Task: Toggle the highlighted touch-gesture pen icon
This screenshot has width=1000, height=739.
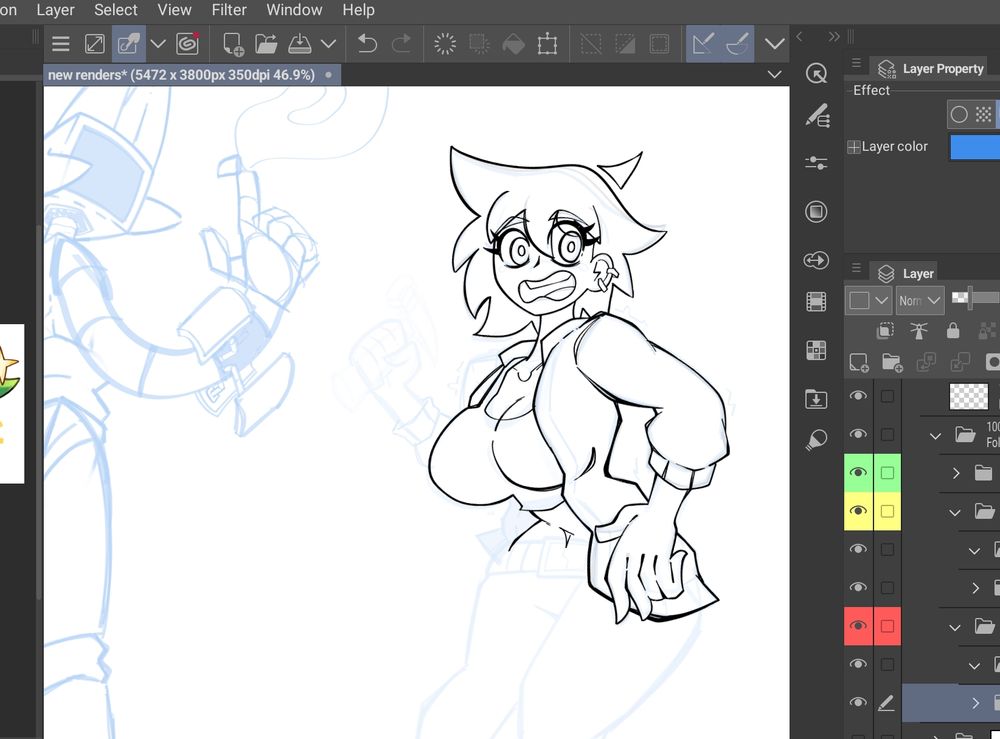Action: coord(128,44)
